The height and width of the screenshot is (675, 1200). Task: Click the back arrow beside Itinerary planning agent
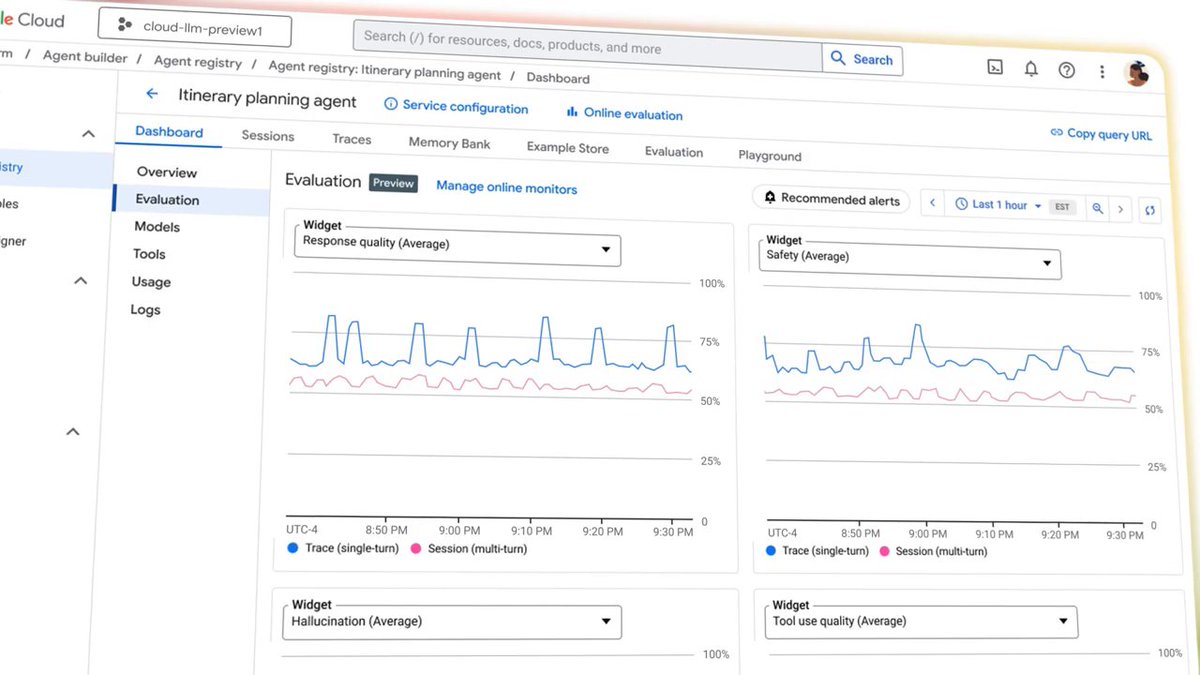click(152, 93)
